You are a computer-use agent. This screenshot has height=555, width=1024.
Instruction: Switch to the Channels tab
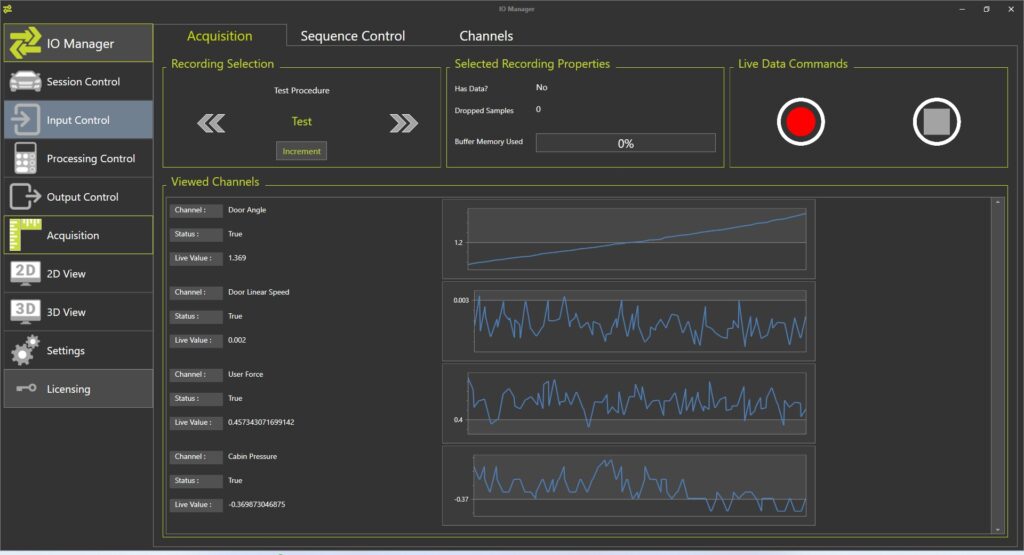tap(486, 36)
